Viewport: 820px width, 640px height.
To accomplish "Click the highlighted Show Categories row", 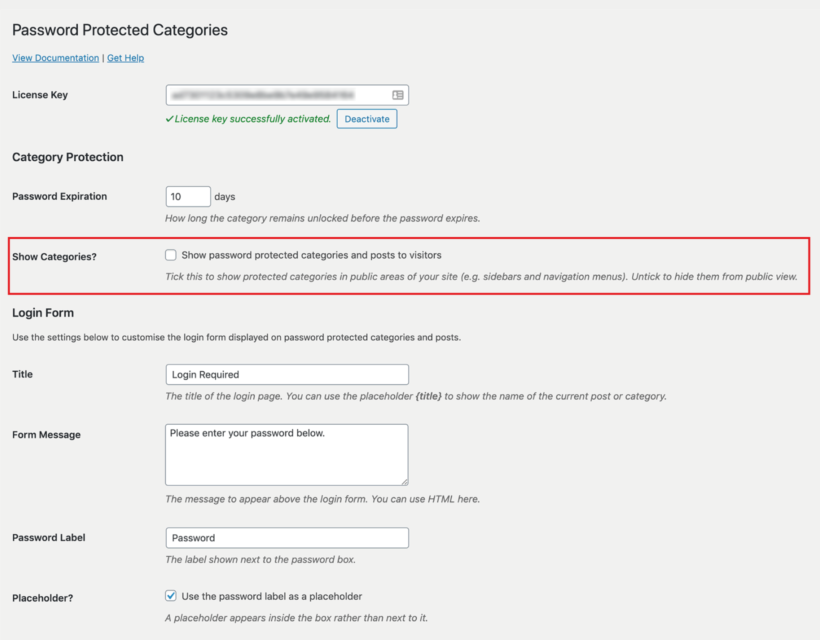I will [x=410, y=265].
